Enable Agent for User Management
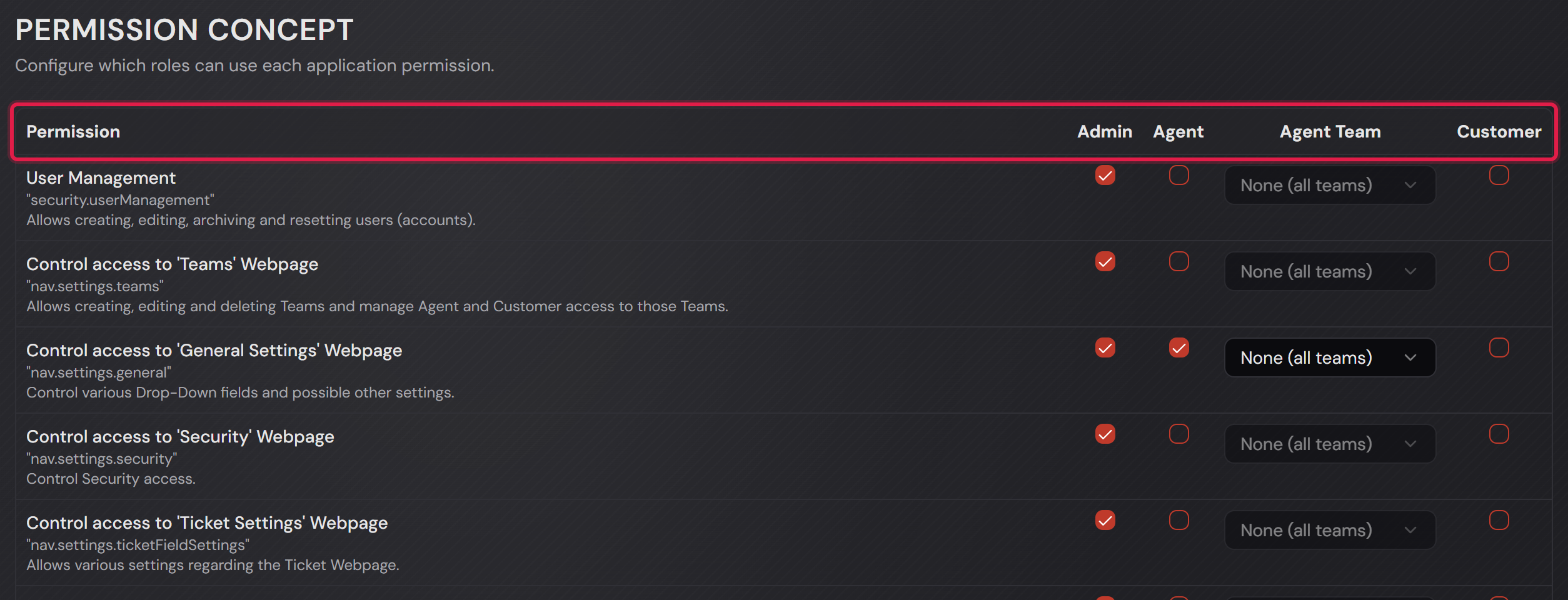The height and width of the screenshot is (600, 1568). click(x=1179, y=176)
